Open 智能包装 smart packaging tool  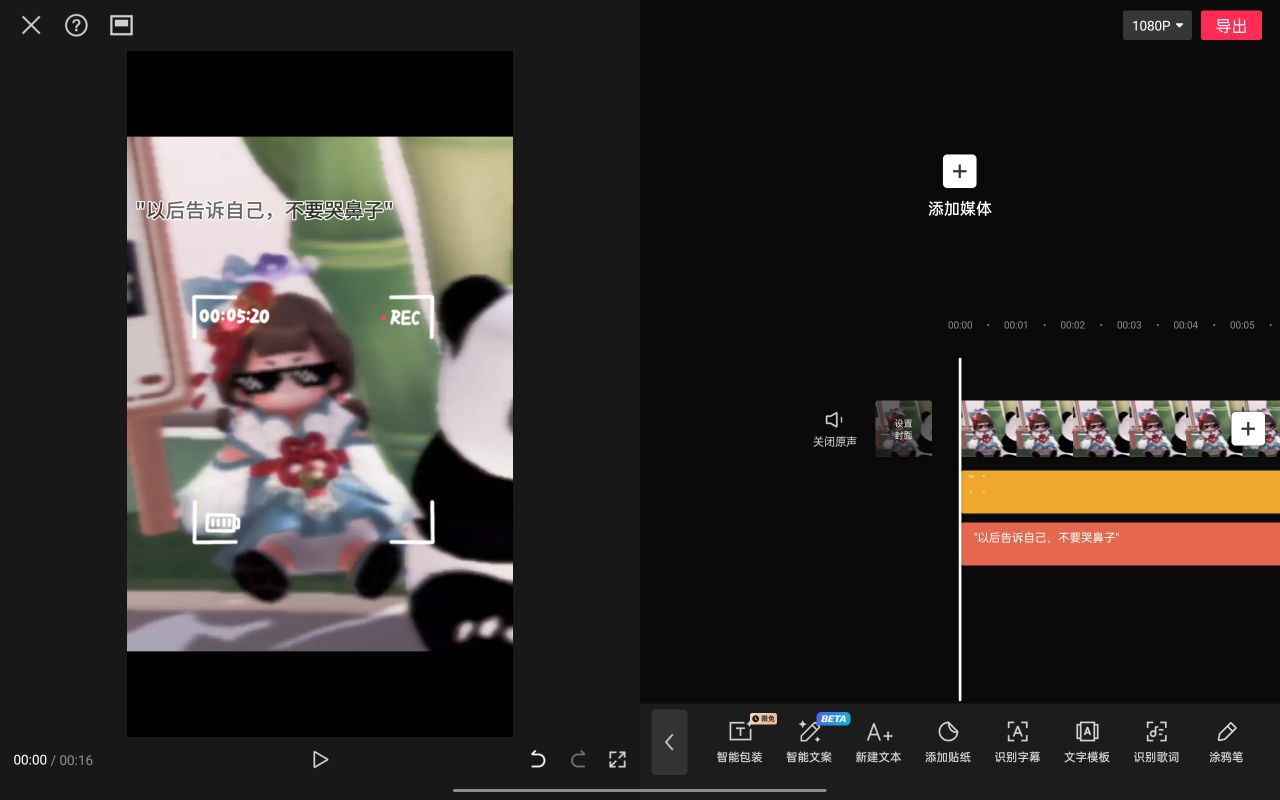click(x=740, y=742)
